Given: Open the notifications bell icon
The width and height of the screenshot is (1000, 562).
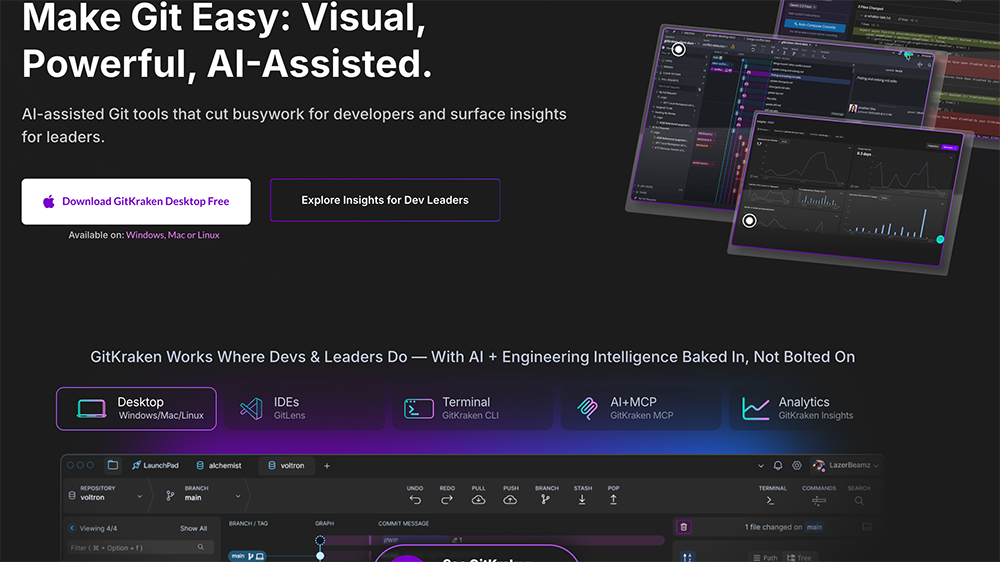Looking at the screenshot, I should click(x=778, y=466).
